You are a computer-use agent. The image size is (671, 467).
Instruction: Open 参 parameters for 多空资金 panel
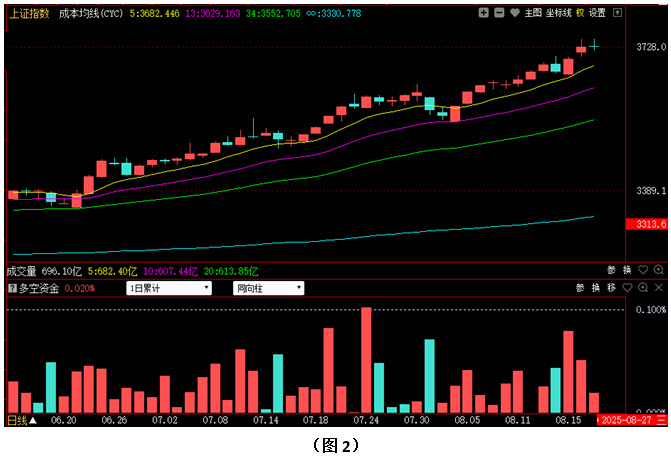(580, 288)
